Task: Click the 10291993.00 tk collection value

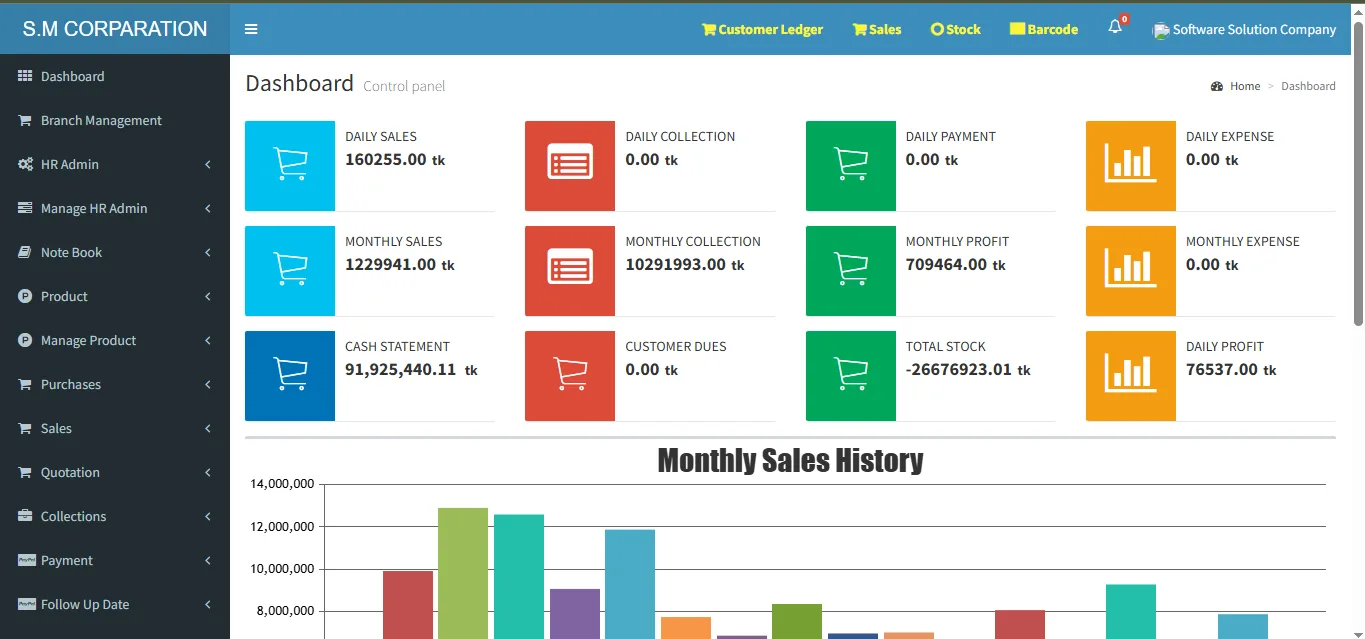Action: coord(685,264)
